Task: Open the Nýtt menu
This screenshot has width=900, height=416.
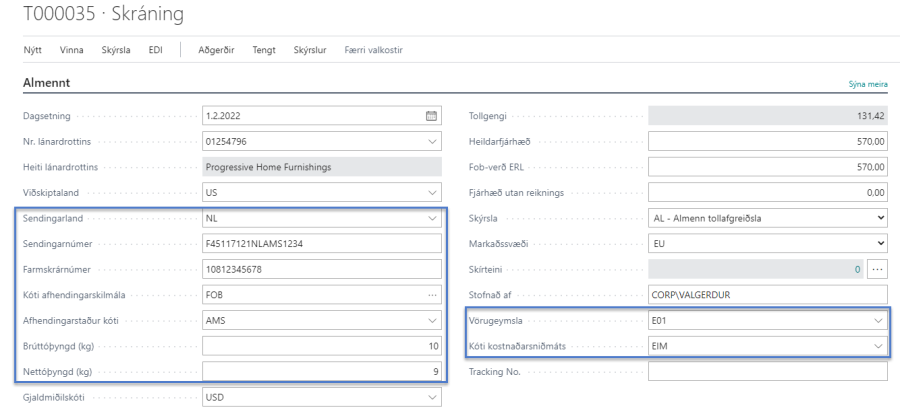Action: (x=33, y=49)
